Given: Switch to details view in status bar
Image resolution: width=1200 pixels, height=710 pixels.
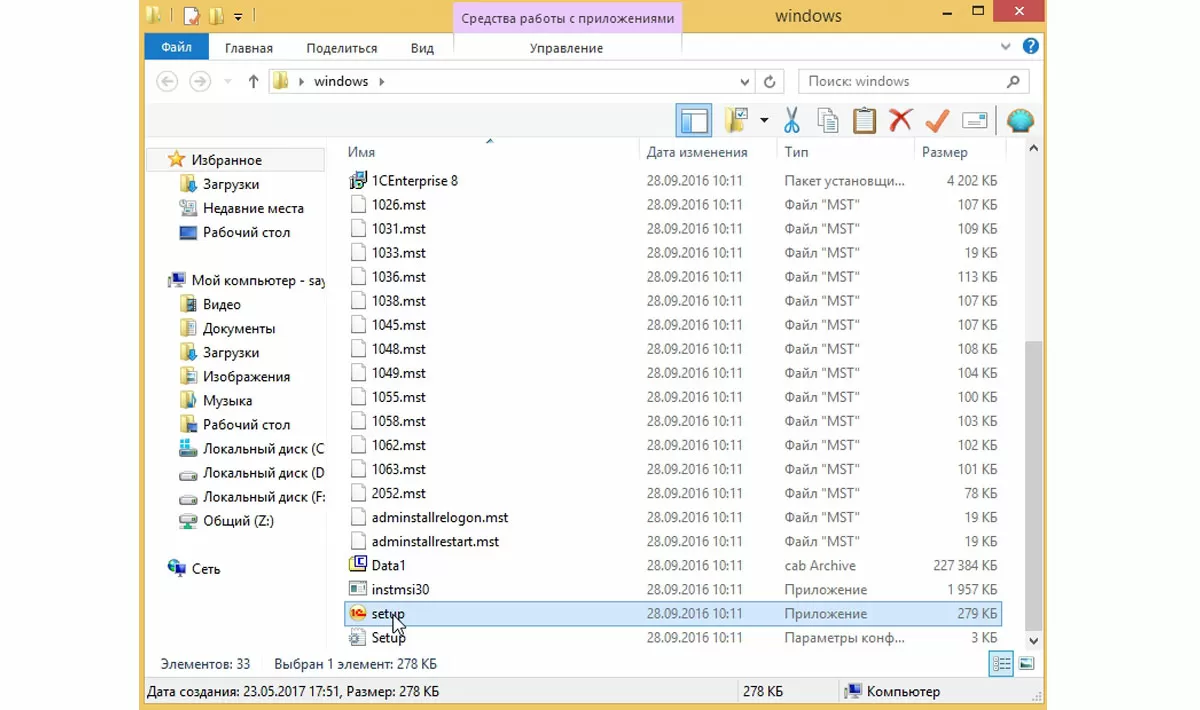Looking at the screenshot, I should point(1001,663).
